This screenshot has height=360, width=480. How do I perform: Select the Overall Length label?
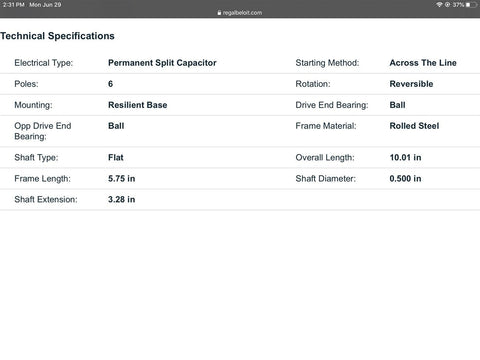325,157
